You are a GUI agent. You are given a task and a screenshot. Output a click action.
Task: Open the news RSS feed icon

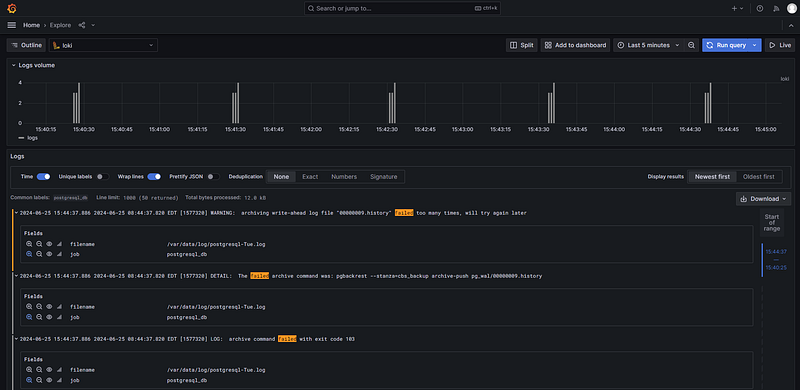click(776, 9)
